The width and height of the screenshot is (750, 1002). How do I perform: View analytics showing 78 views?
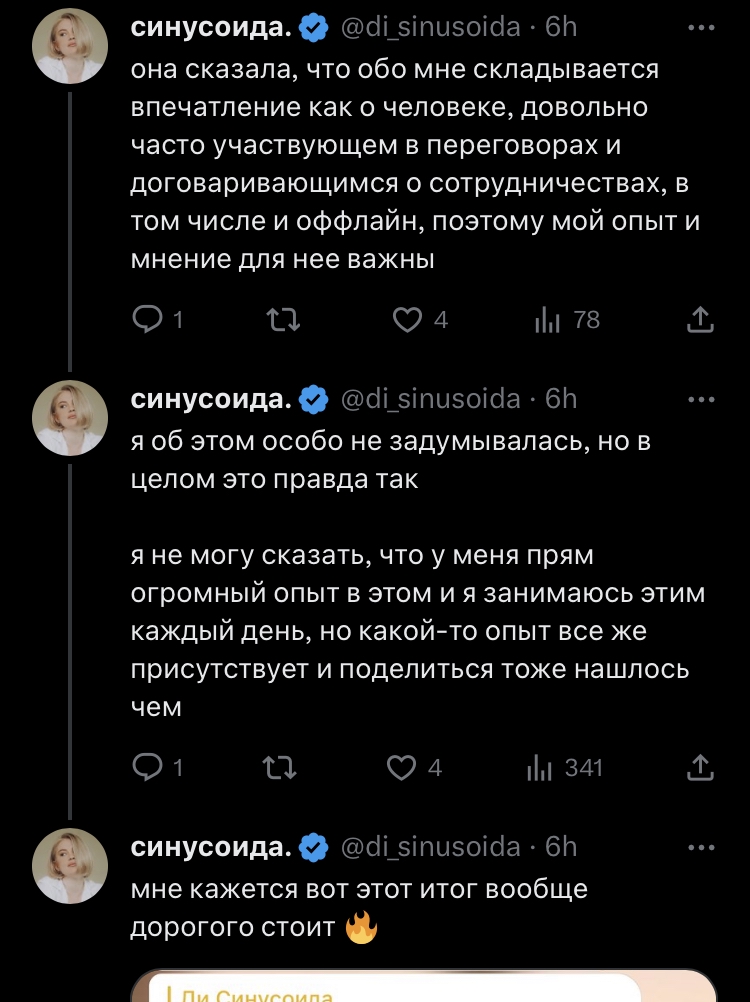tap(548, 320)
